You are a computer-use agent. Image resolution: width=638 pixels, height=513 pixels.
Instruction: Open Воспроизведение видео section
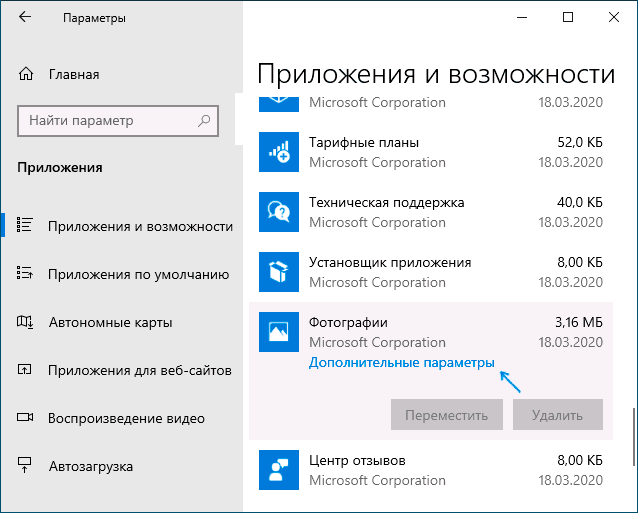122,418
